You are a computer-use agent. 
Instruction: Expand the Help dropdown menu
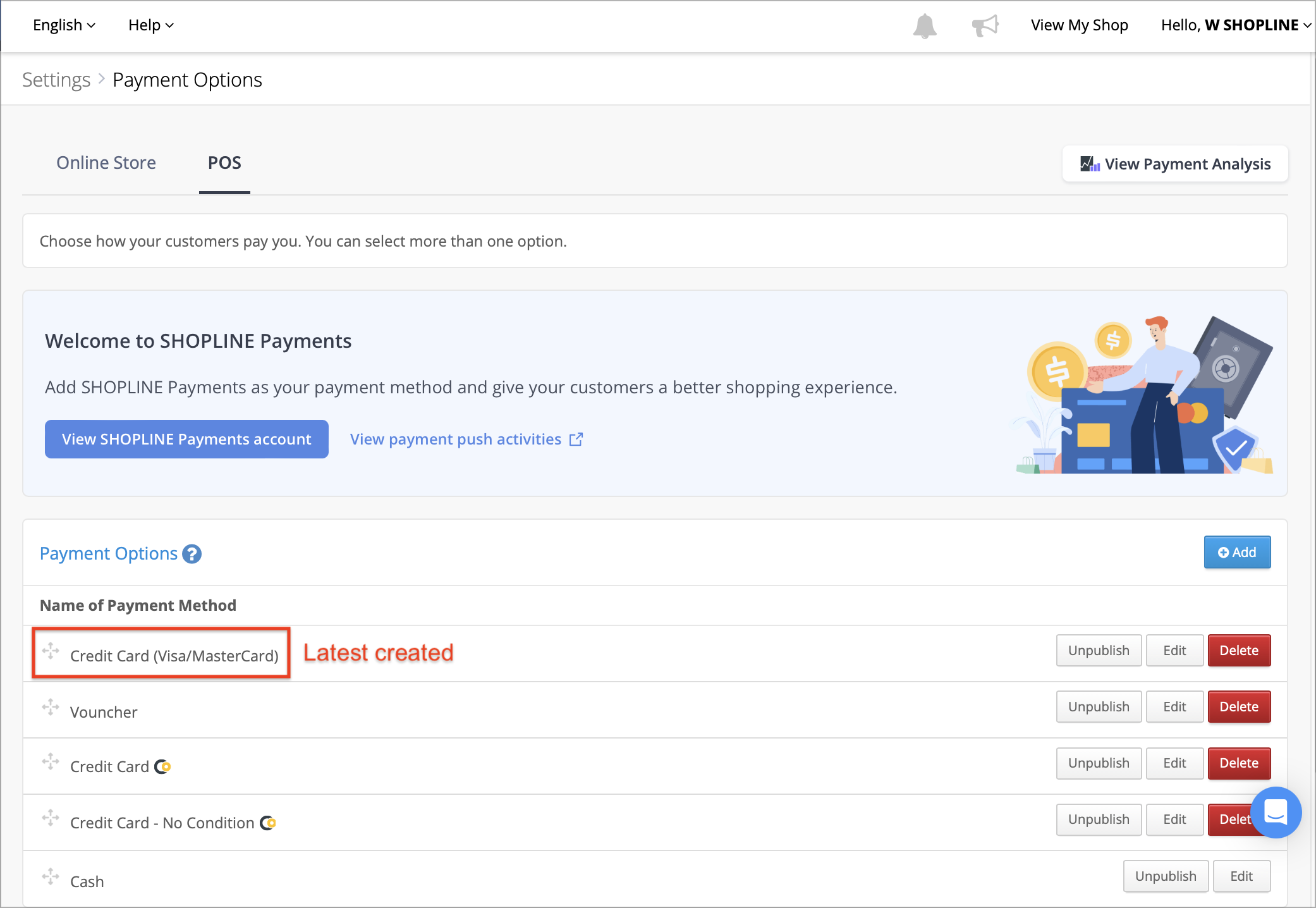tap(150, 25)
